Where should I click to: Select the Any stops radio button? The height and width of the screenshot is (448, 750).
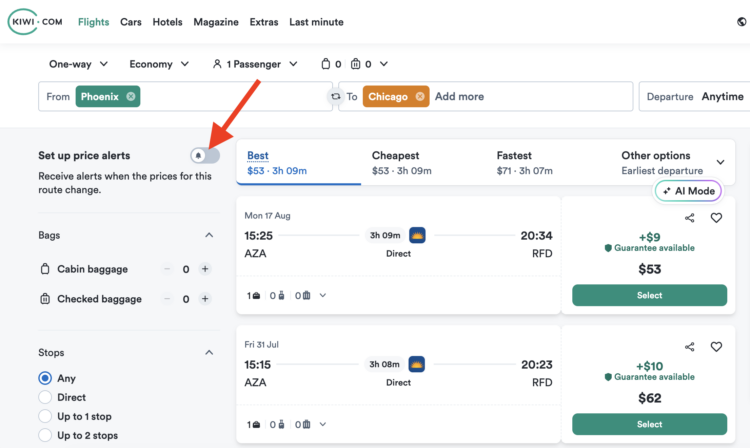point(45,378)
